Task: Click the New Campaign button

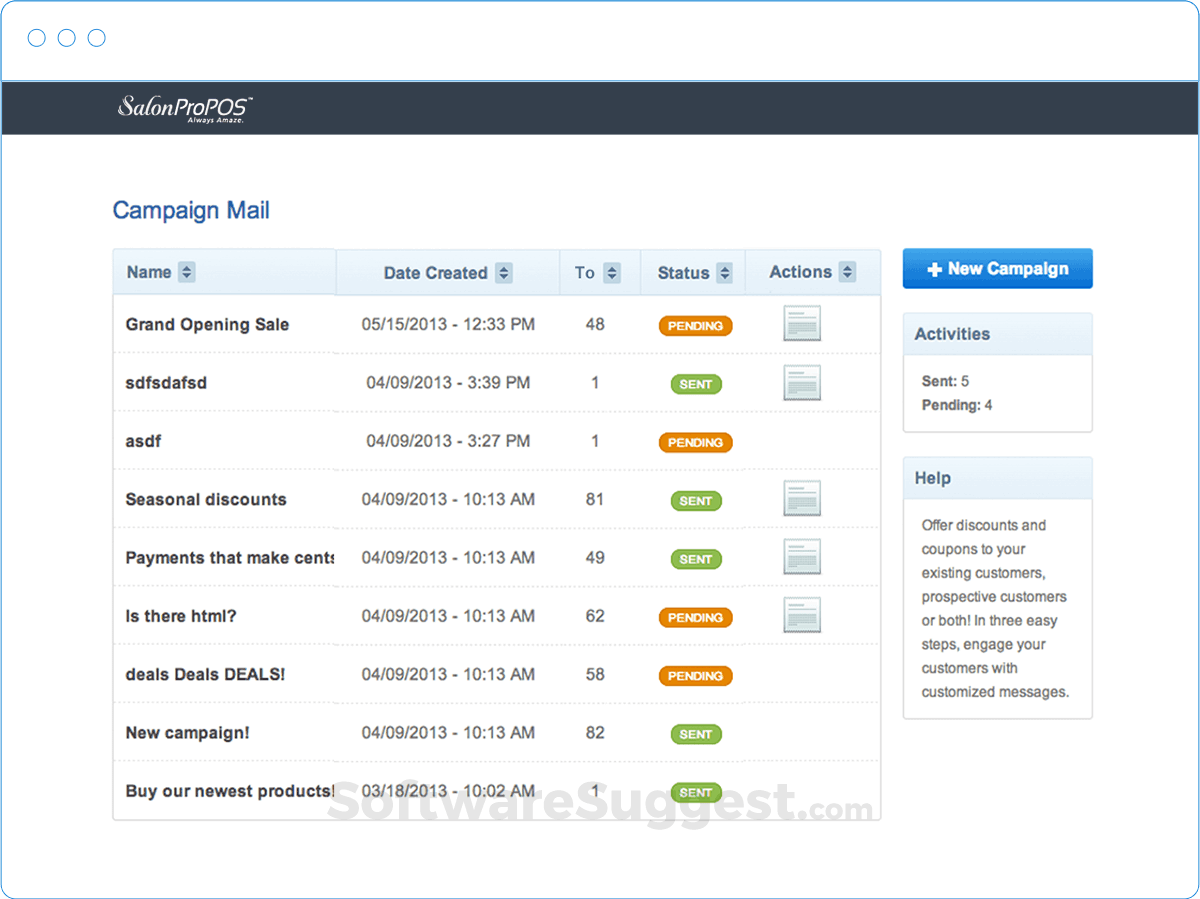Action: coord(997,268)
